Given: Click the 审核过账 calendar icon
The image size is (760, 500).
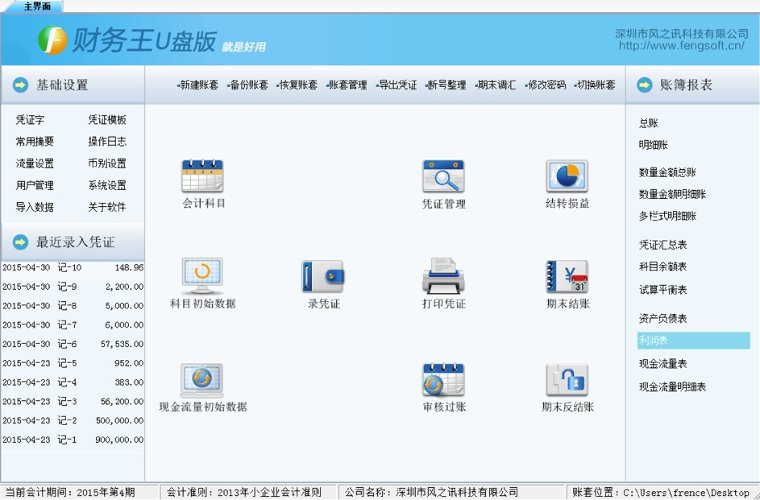Looking at the screenshot, I should pyautogui.click(x=443, y=379).
